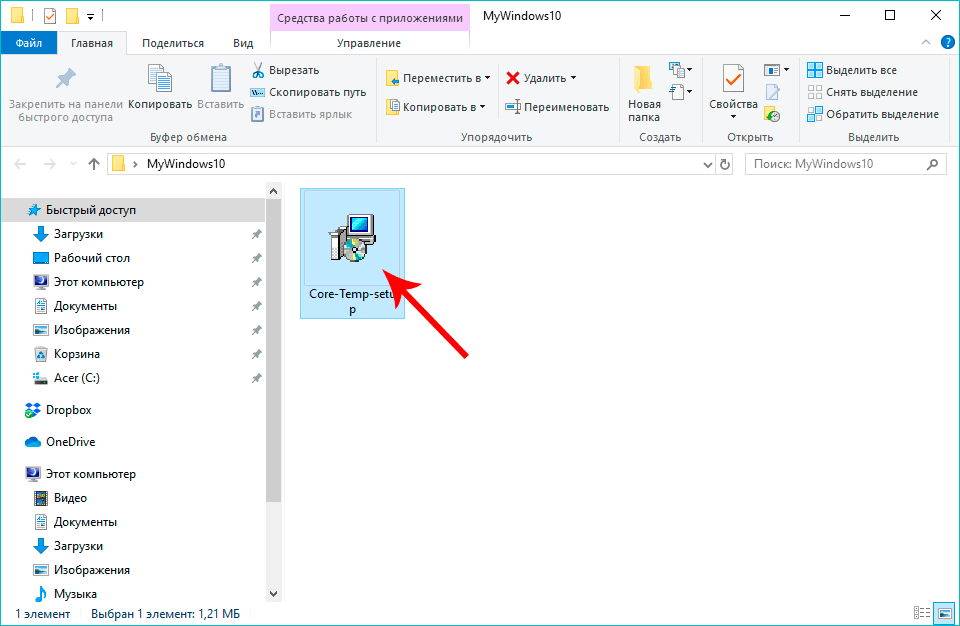960x626 pixels.
Task: Click the Copy icon in ribbon
Action: 160,78
